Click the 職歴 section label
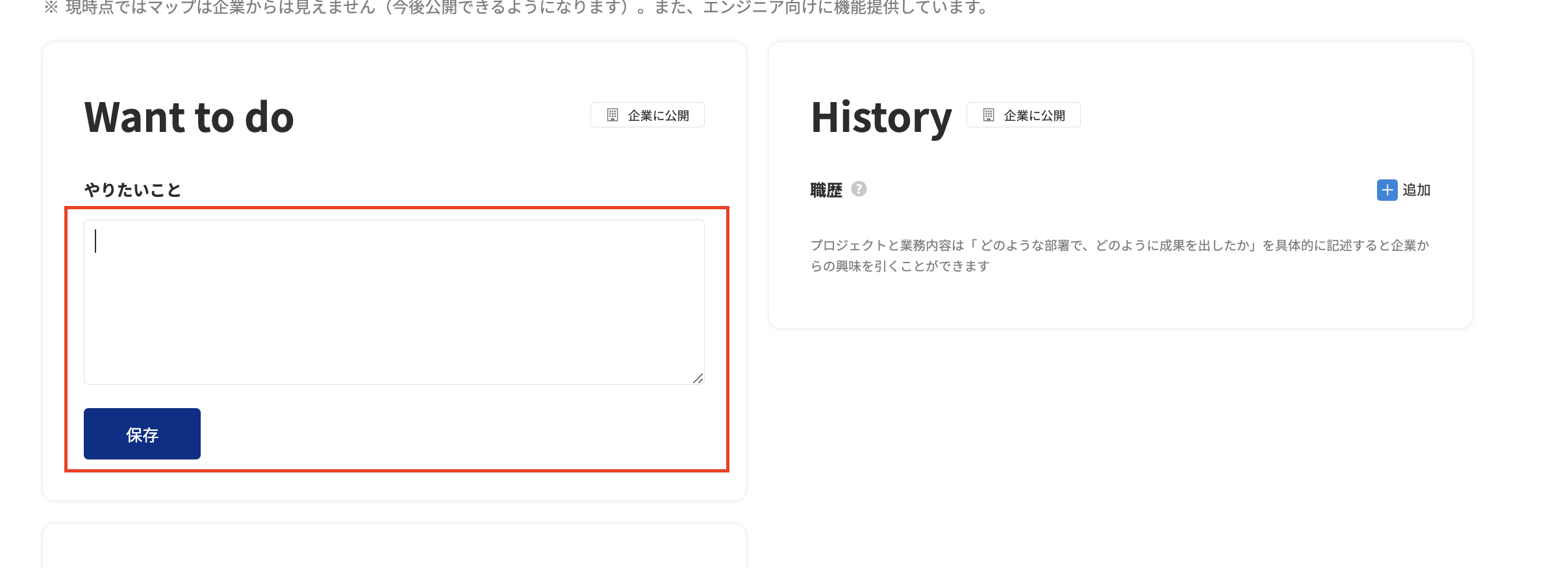The height and width of the screenshot is (568, 1568). click(x=826, y=190)
